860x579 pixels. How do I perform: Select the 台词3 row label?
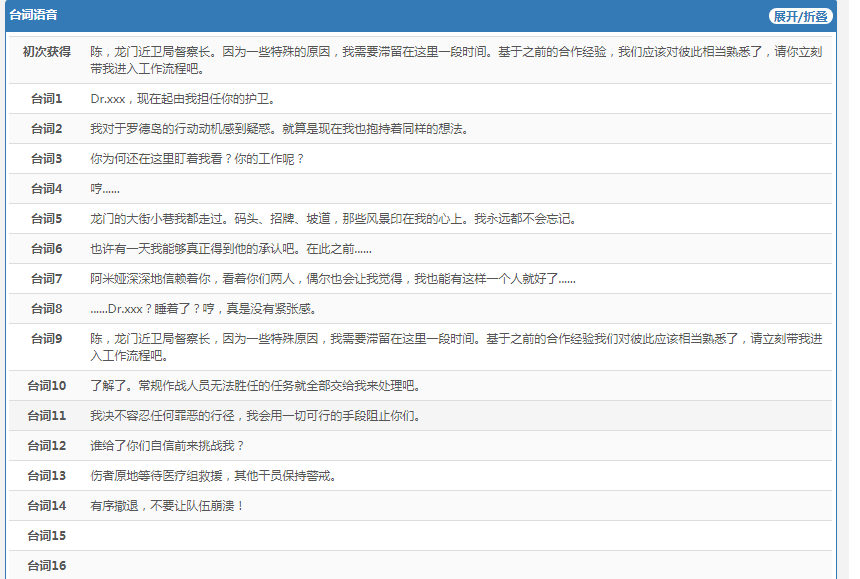[46, 159]
